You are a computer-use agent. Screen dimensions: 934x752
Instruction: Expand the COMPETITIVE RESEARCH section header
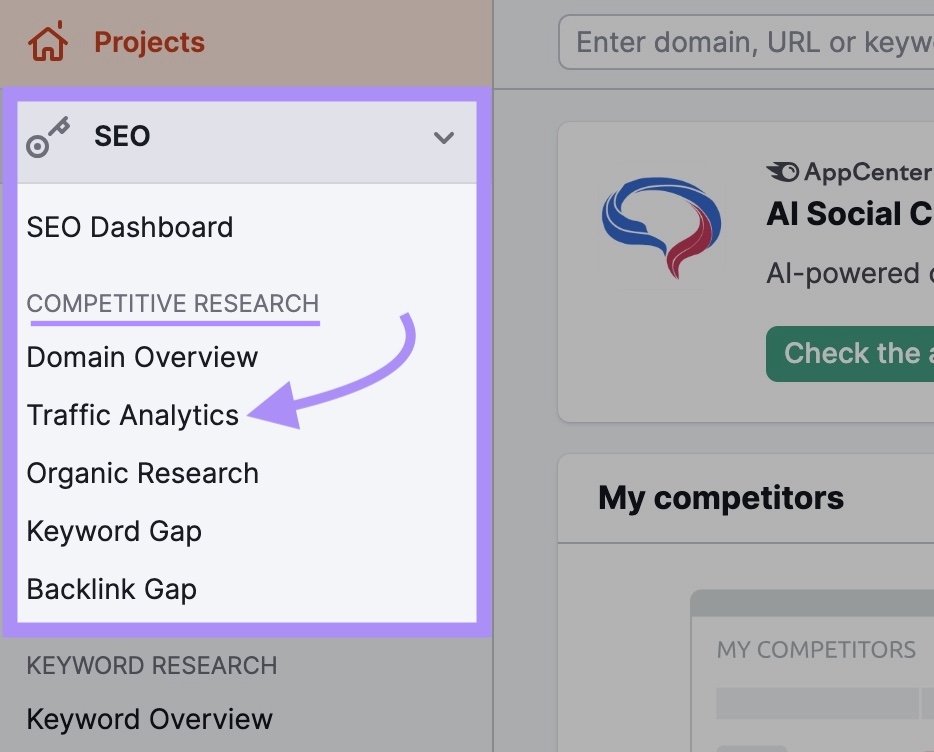pos(173,303)
